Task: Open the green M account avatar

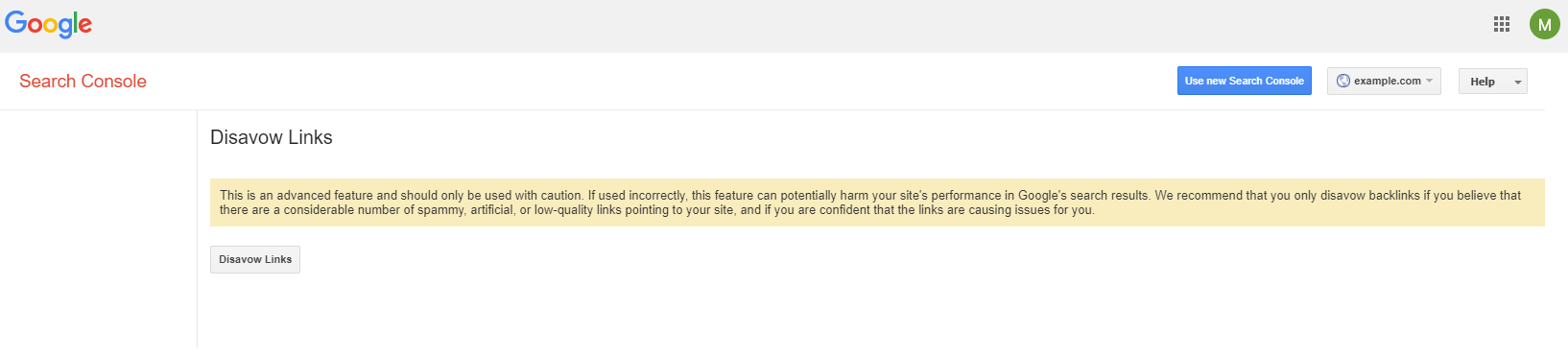Action: tap(1544, 24)
